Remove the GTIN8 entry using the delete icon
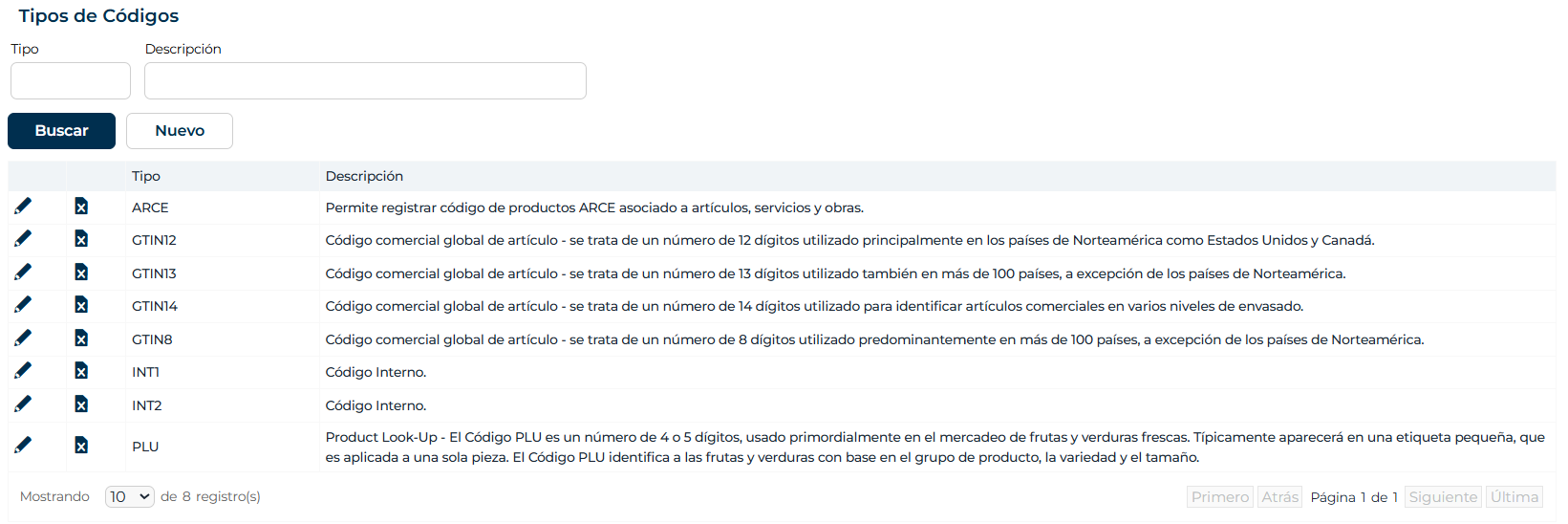Screen dimensions: 1568x524 coord(81,338)
